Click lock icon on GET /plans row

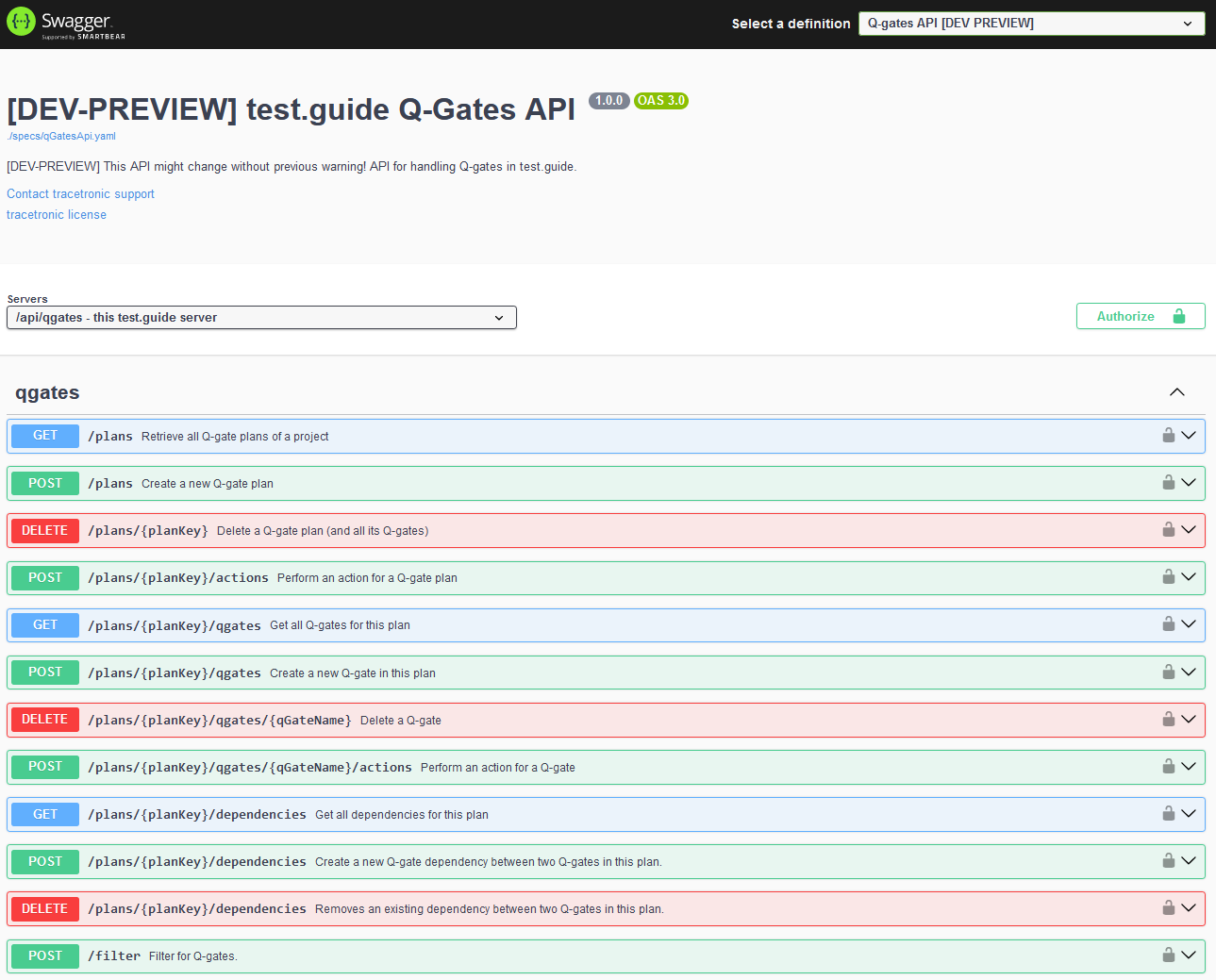(1168, 436)
